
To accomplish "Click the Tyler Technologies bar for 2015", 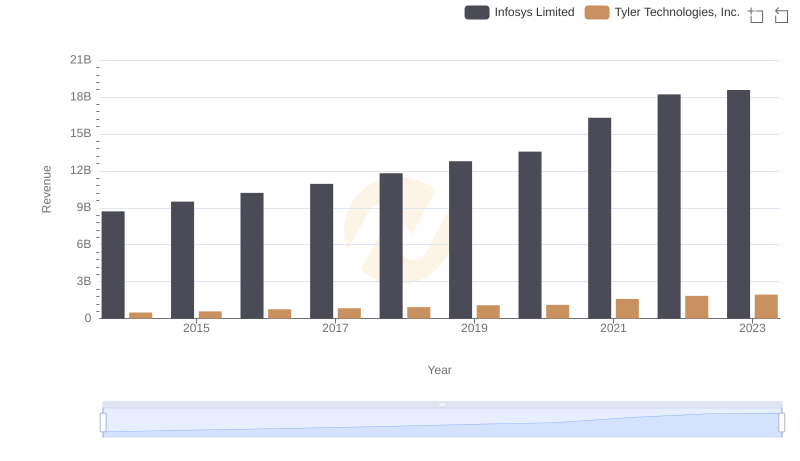I will pyautogui.click(x=210, y=315).
